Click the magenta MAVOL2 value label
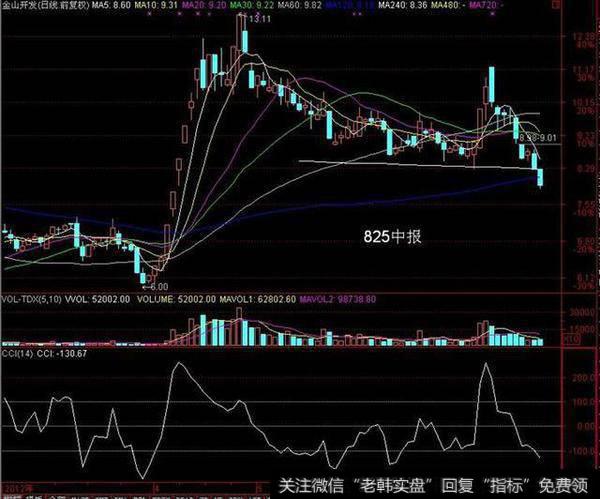Image resolution: width=600 pixels, height=499 pixels. point(326,297)
